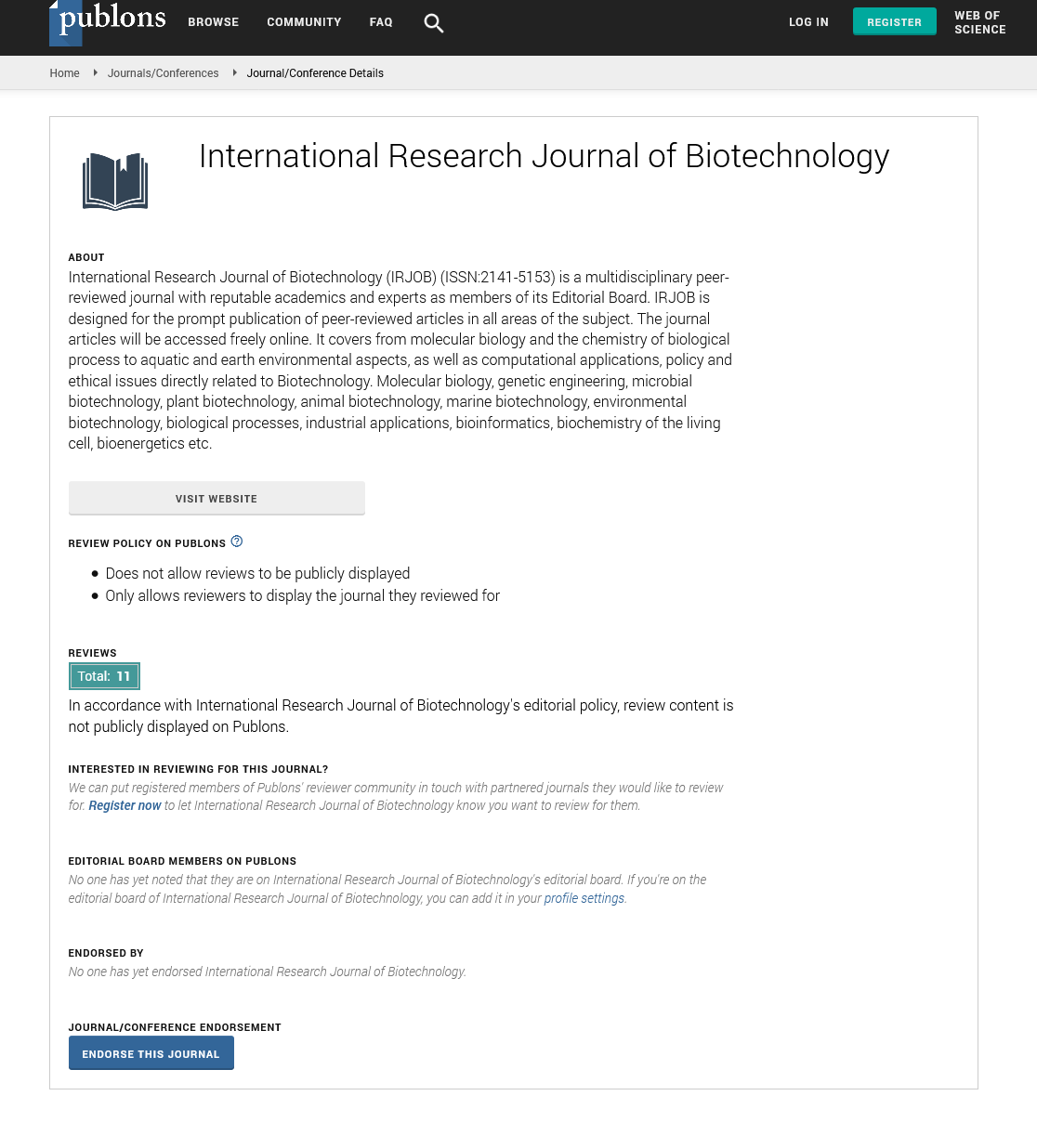Open the review policy help icon
1037x1148 pixels.
tap(237, 541)
